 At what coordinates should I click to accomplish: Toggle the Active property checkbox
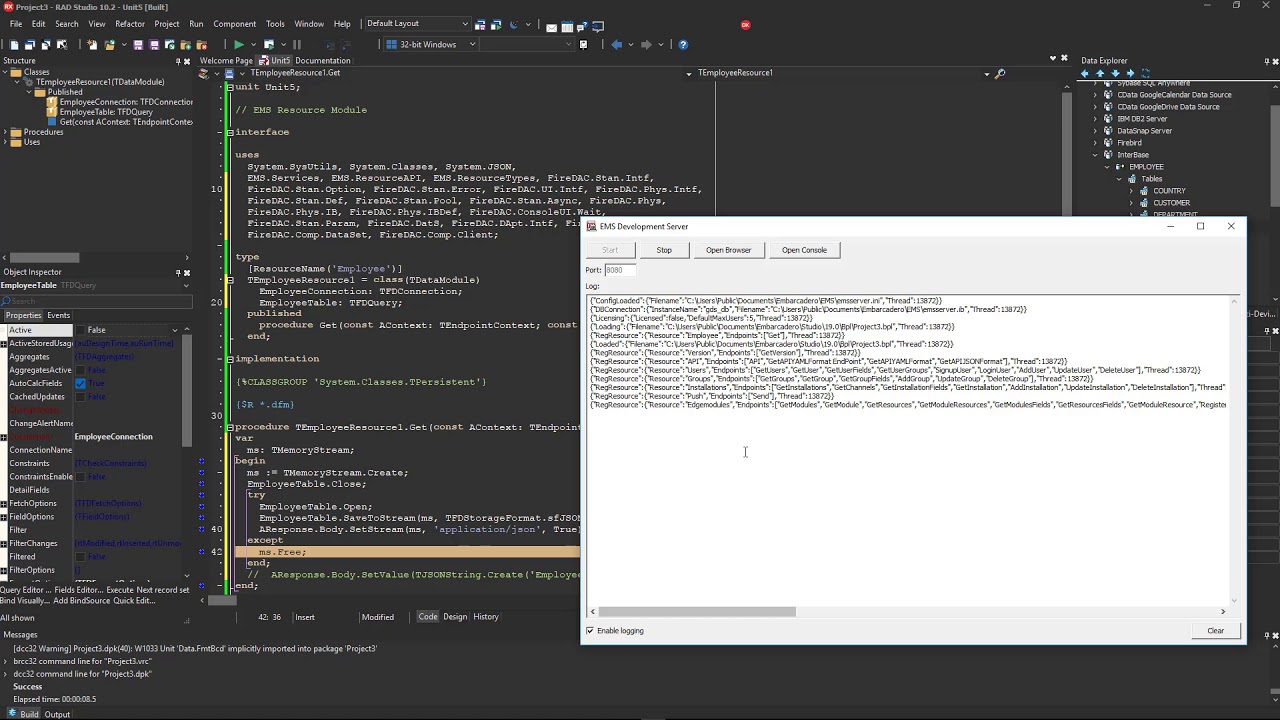[80, 329]
